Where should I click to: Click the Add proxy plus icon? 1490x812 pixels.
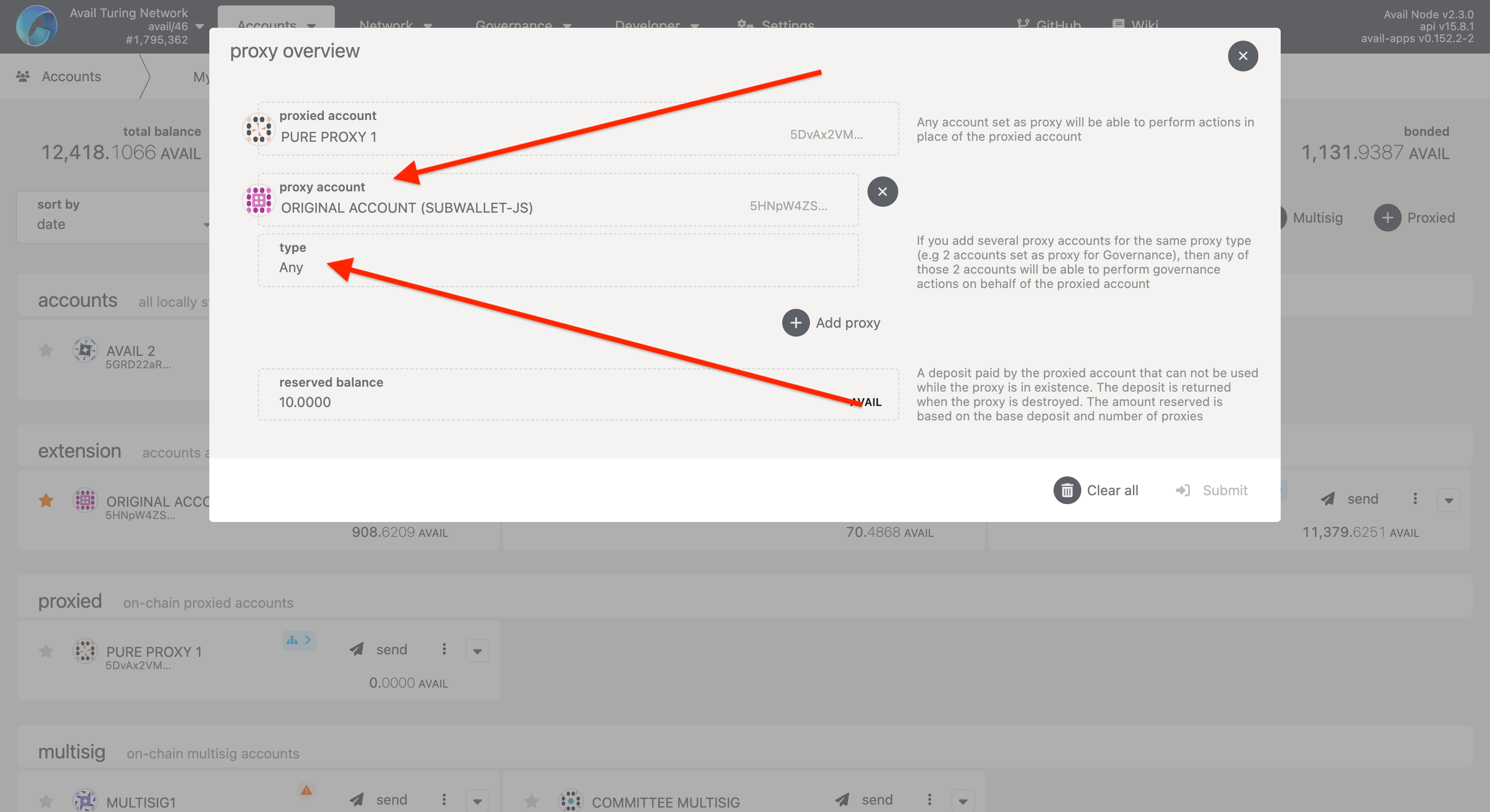(x=795, y=323)
